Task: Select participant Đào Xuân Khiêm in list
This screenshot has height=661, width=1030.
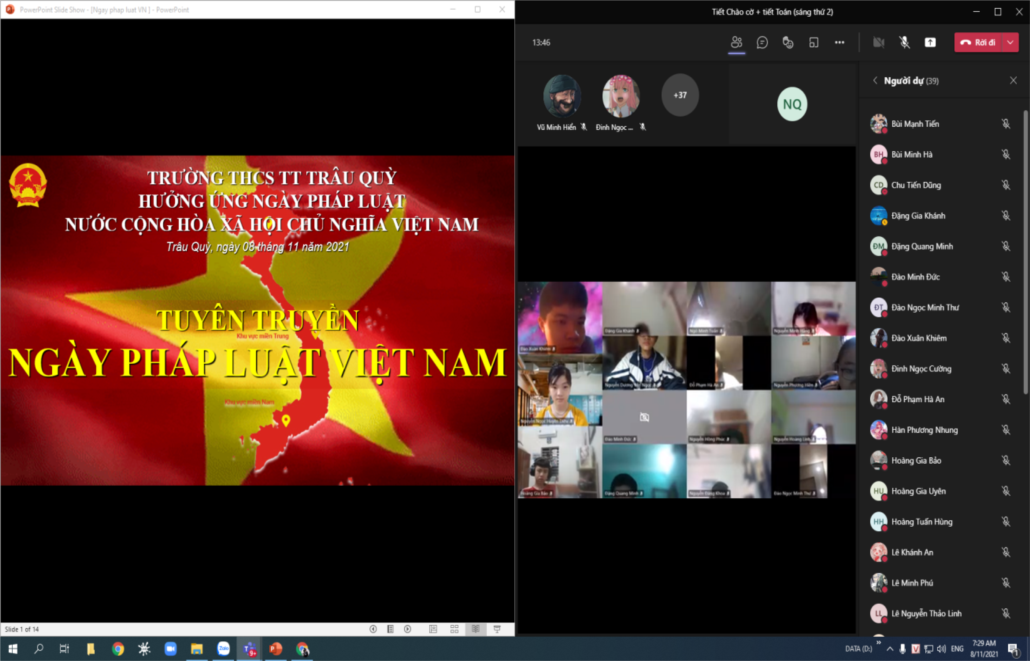Action: 918,338
